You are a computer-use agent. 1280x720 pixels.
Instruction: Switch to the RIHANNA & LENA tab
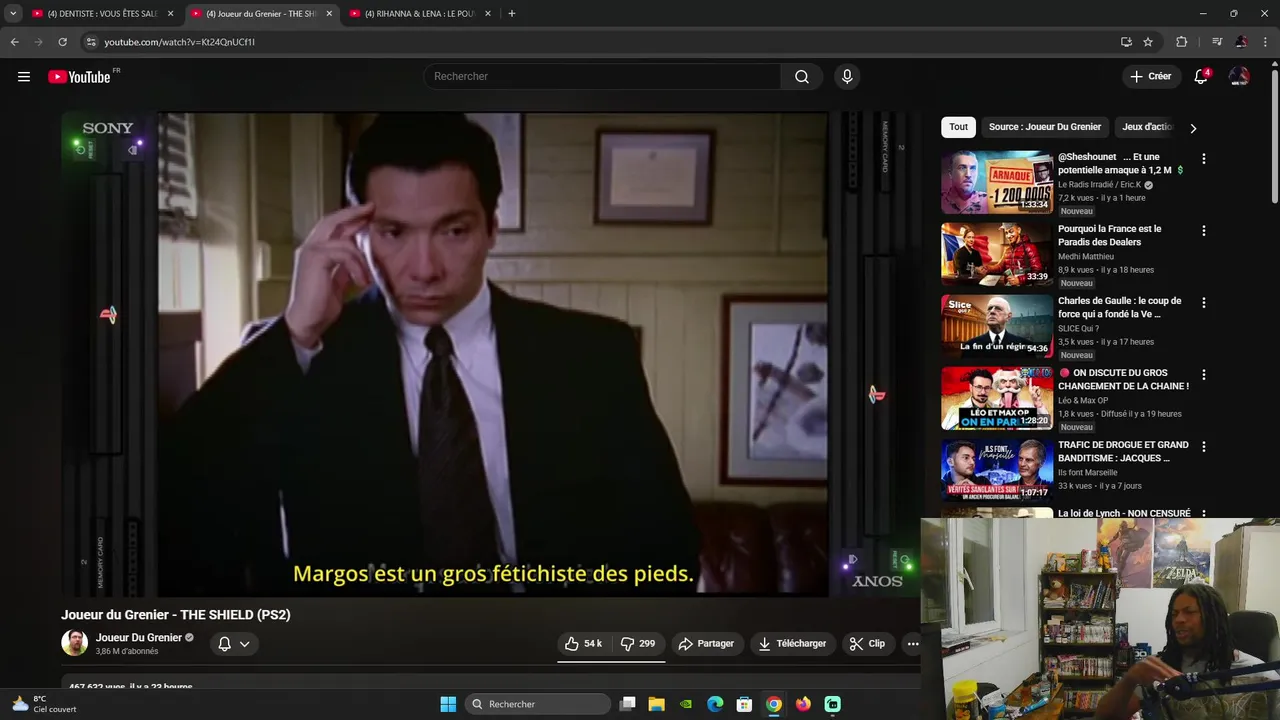[420, 14]
